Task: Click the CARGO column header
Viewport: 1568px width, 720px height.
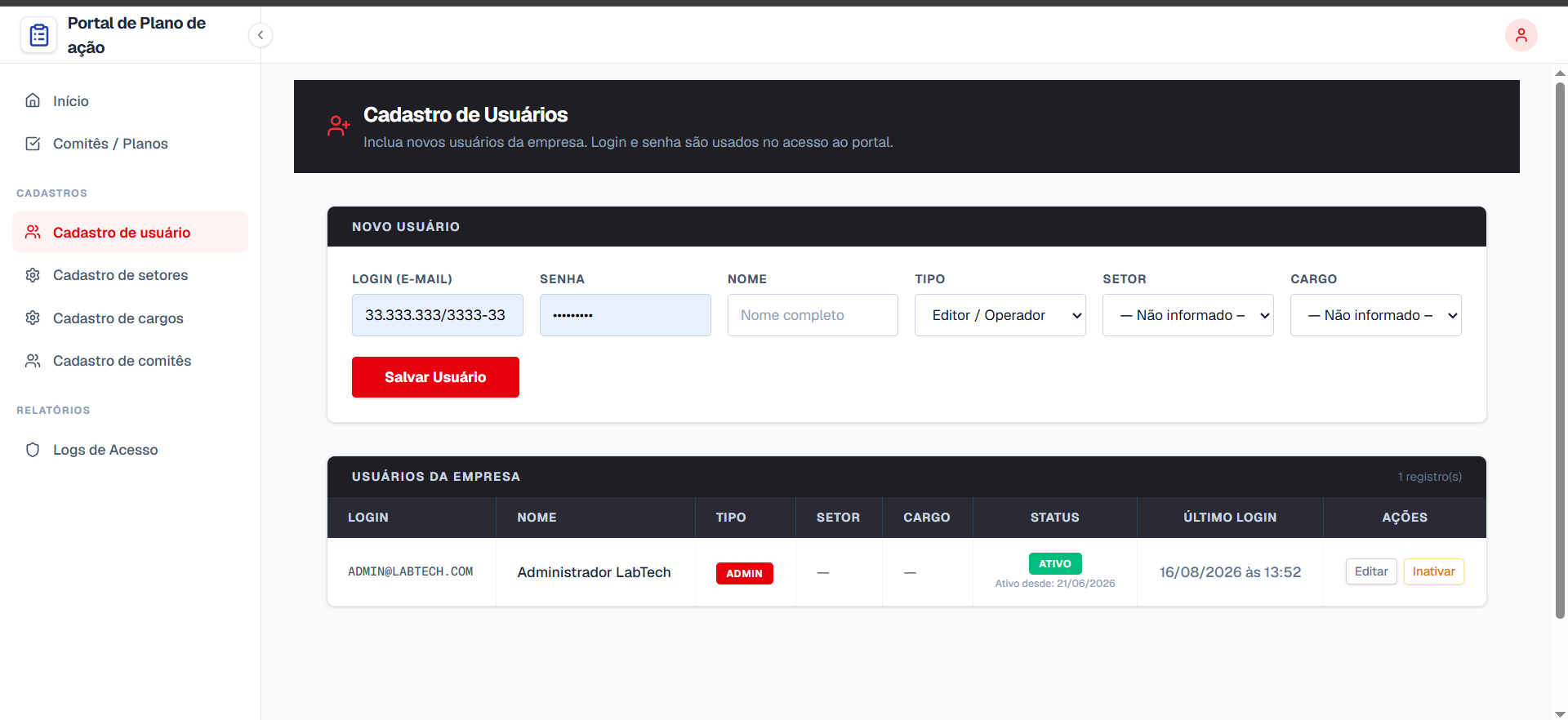Action: [927, 518]
